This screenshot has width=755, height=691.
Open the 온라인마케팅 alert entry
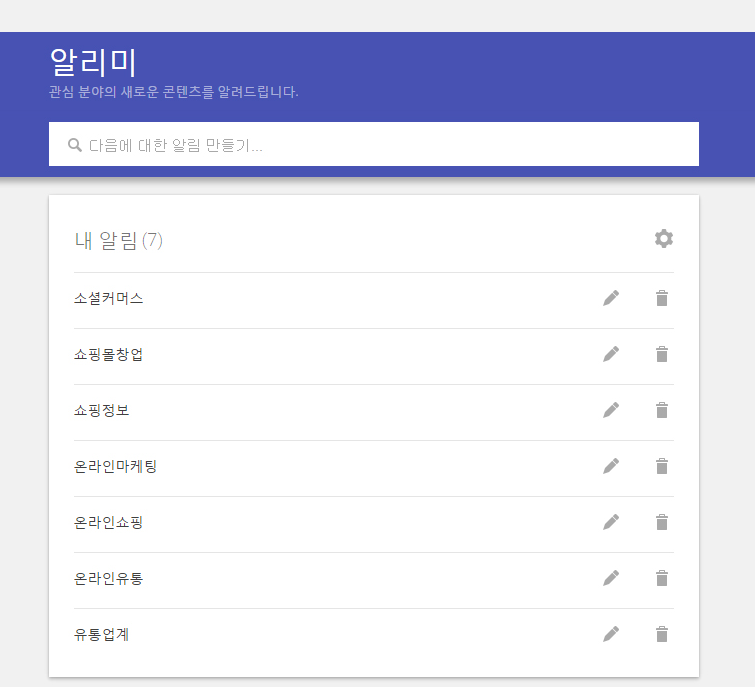pyautogui.click(x=116, y=466)
